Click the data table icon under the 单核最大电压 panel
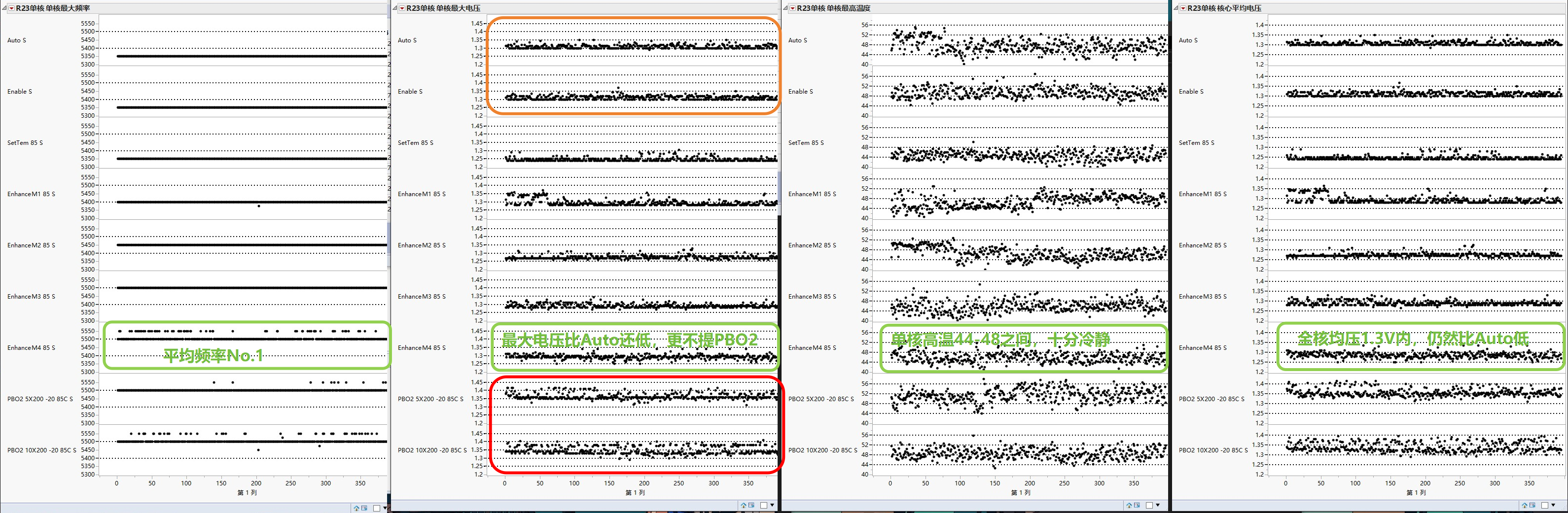Image resolution: width=1568 pixels, height=513 pixels. tap(751, 505)
